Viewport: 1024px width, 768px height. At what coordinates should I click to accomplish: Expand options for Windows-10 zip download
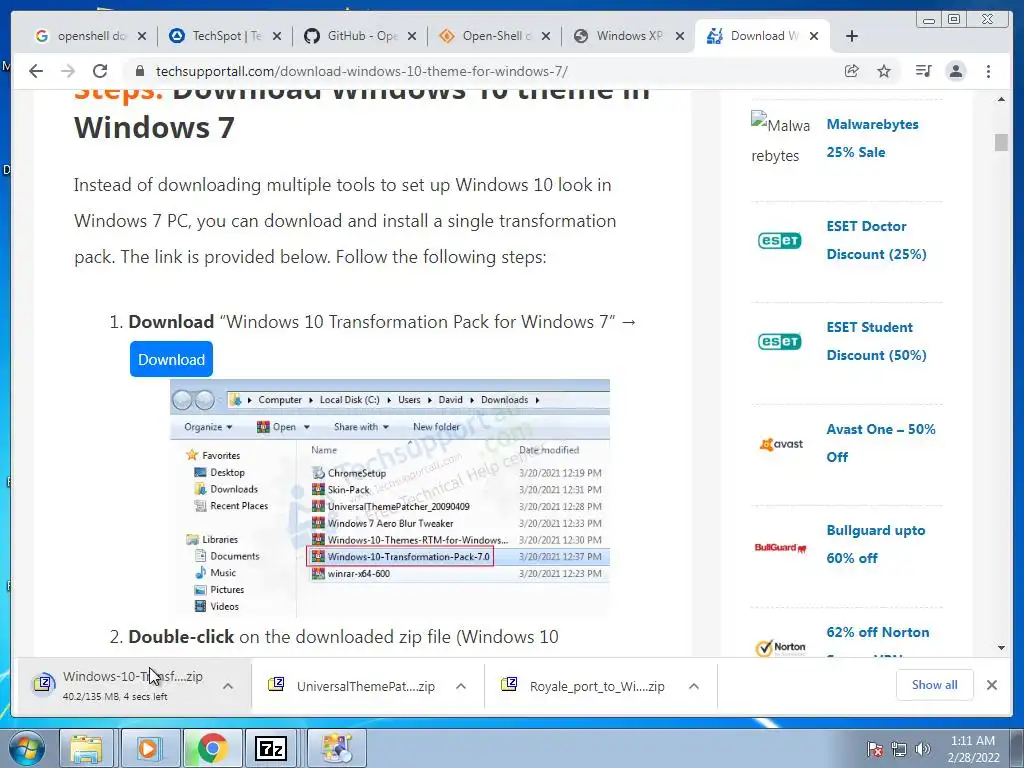point(228,686)
